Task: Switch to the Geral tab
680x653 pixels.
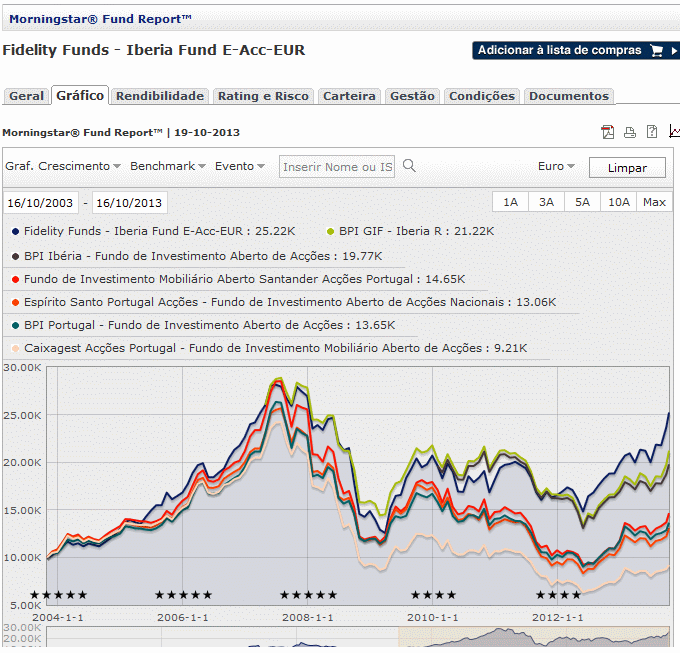Action: 26,96
